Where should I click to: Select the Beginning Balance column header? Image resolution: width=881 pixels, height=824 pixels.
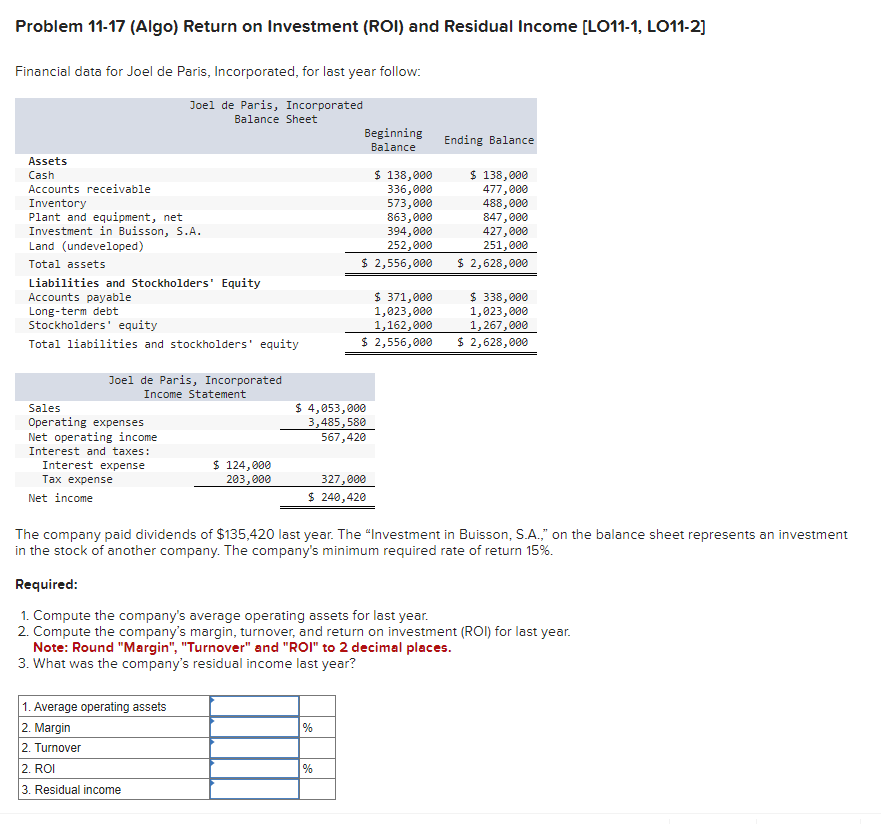(x=393, y=139)
